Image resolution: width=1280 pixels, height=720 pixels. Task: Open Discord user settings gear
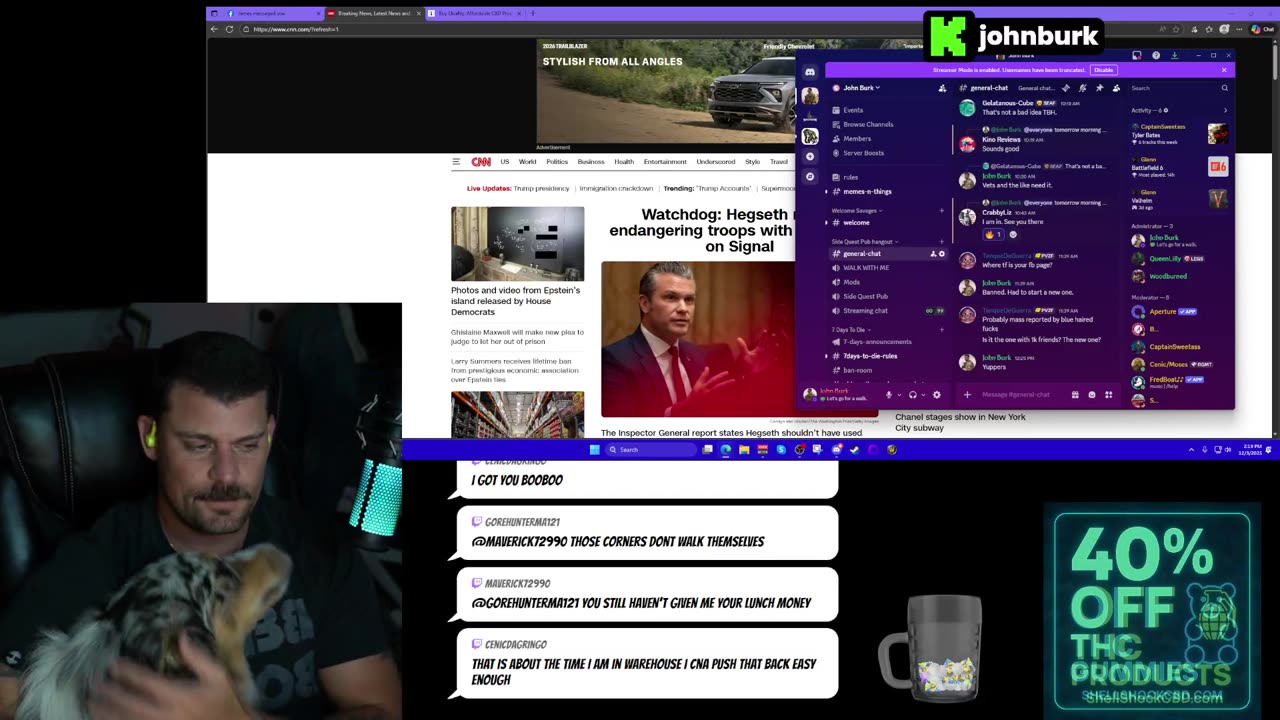(x=937, y=395)
